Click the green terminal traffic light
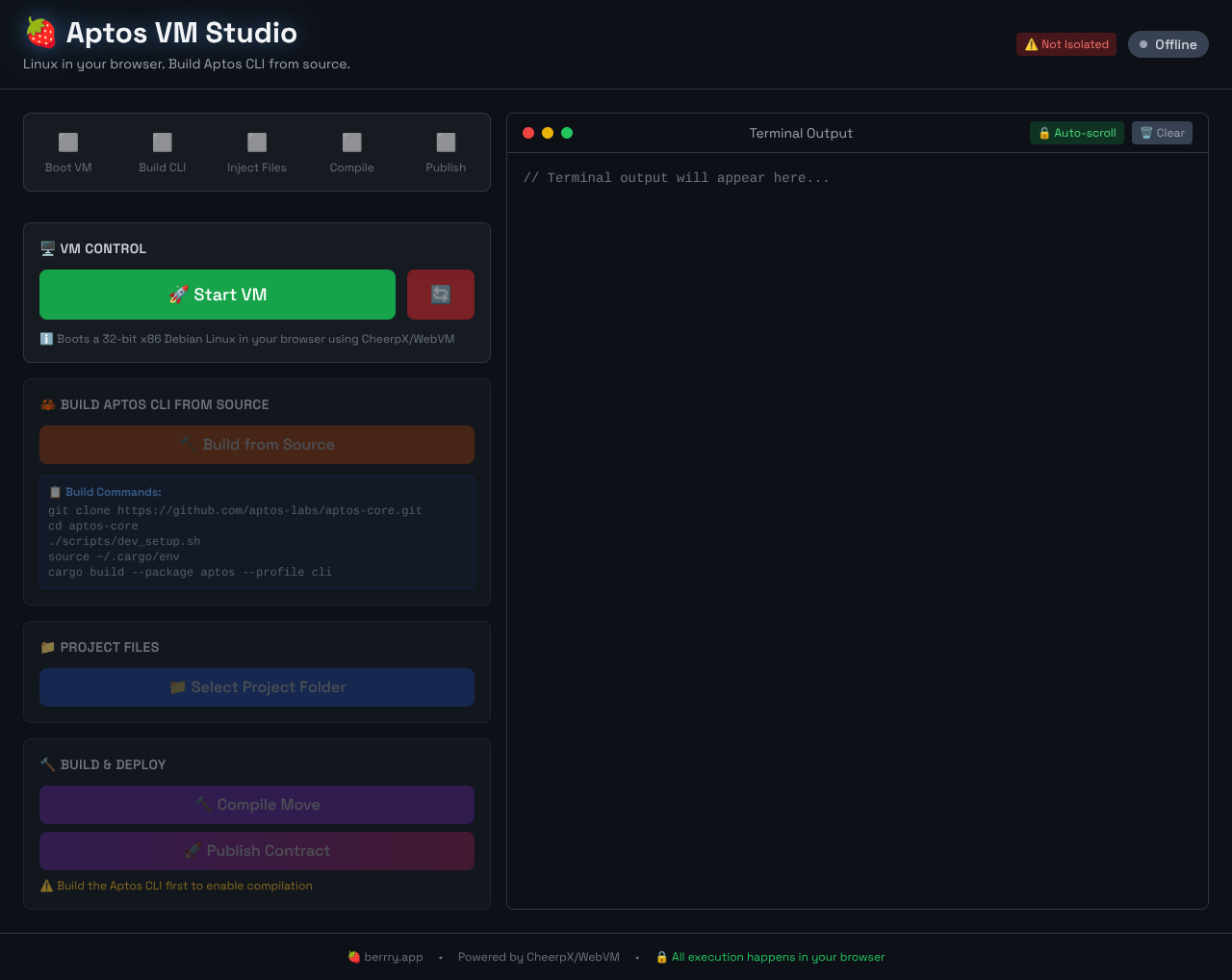 tap(567, 133)
